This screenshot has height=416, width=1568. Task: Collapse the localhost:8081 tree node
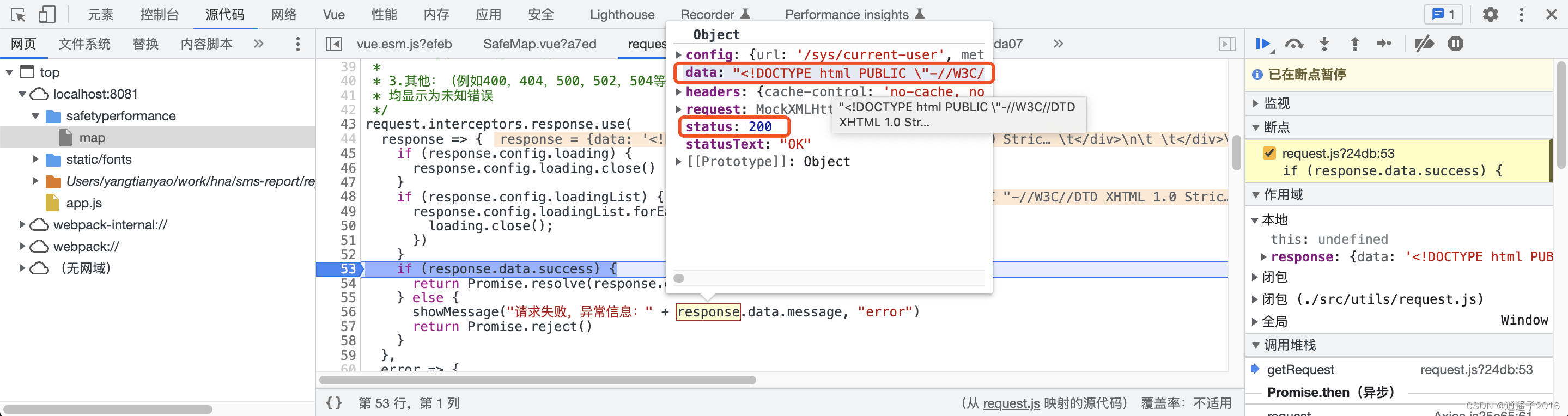click(x=22, y=94)
